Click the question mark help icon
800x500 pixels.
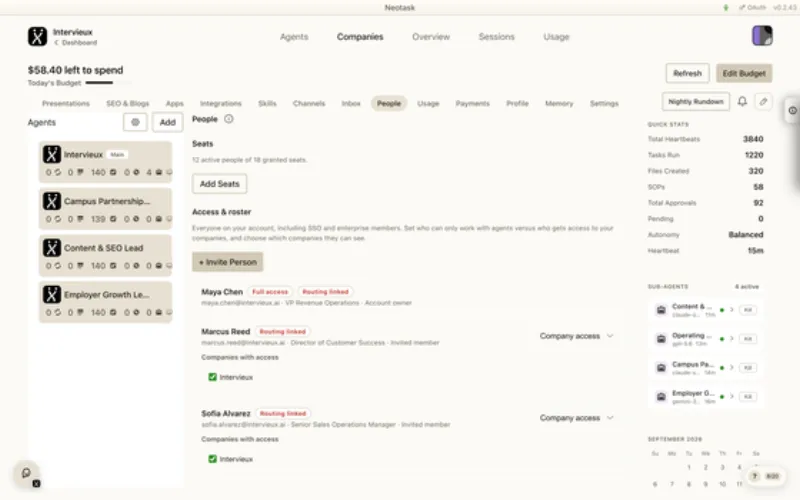click(755, 476)
